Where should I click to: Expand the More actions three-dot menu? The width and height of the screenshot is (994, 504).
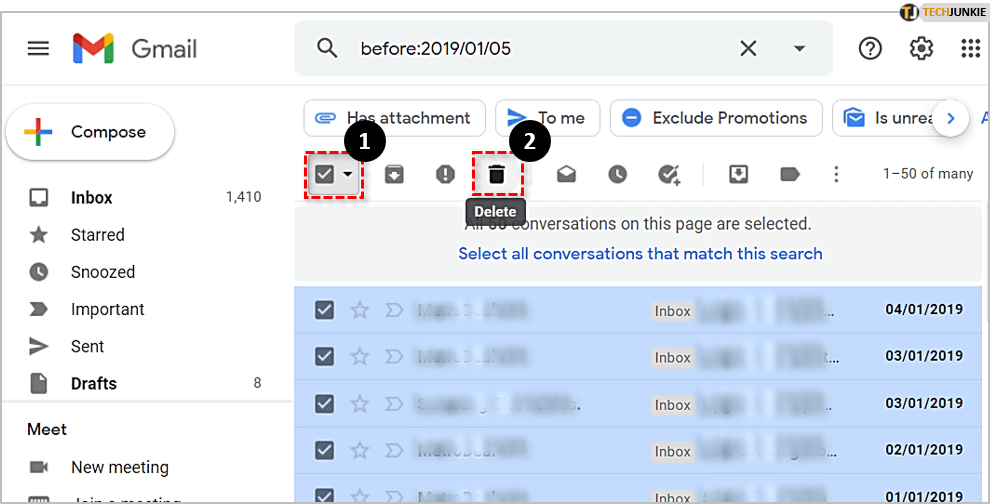(837, 175)
